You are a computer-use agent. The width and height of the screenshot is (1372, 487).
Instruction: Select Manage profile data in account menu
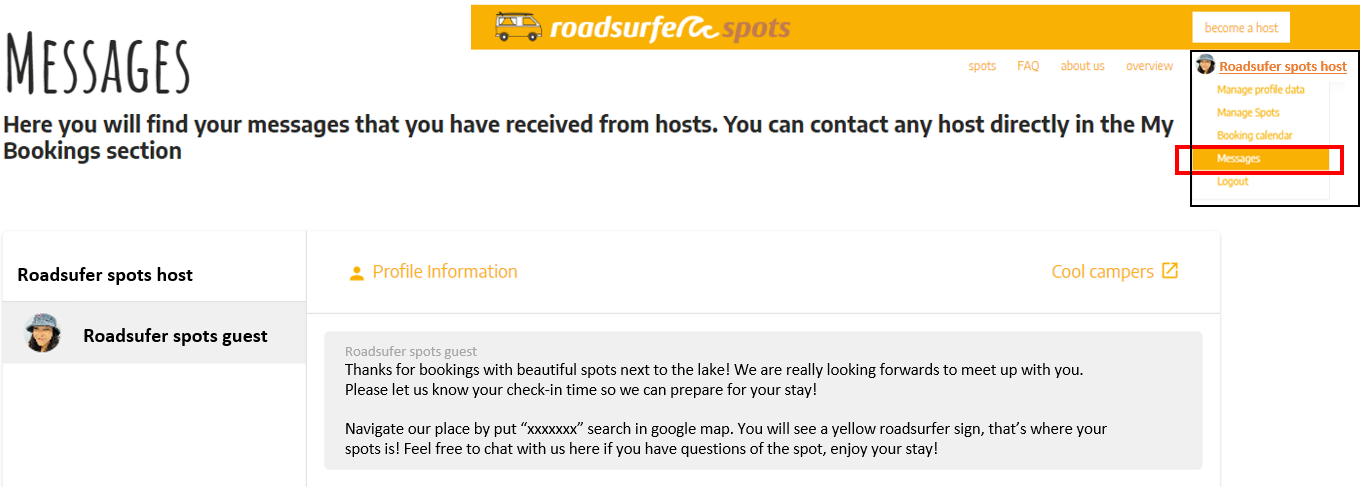(x=1260, y=90)
